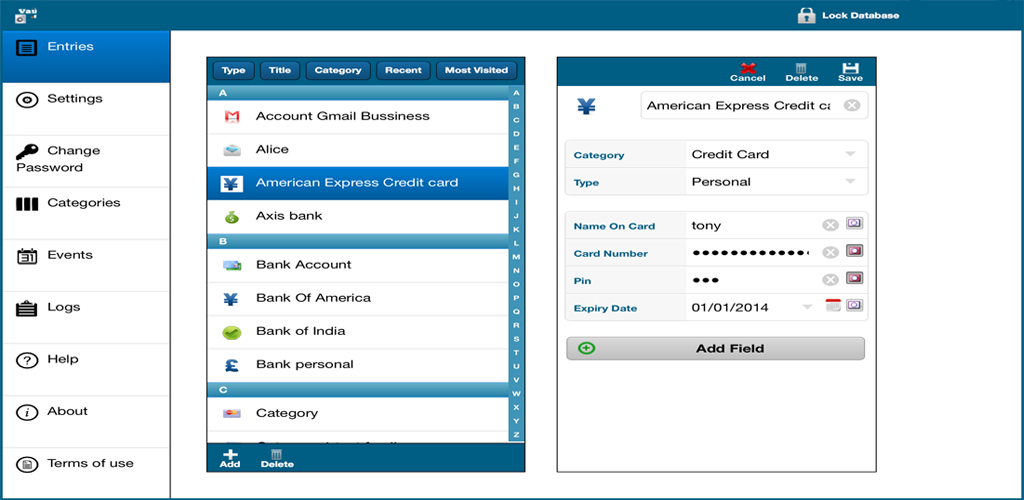Open Help from the sidebar

[x=85, y=370]
